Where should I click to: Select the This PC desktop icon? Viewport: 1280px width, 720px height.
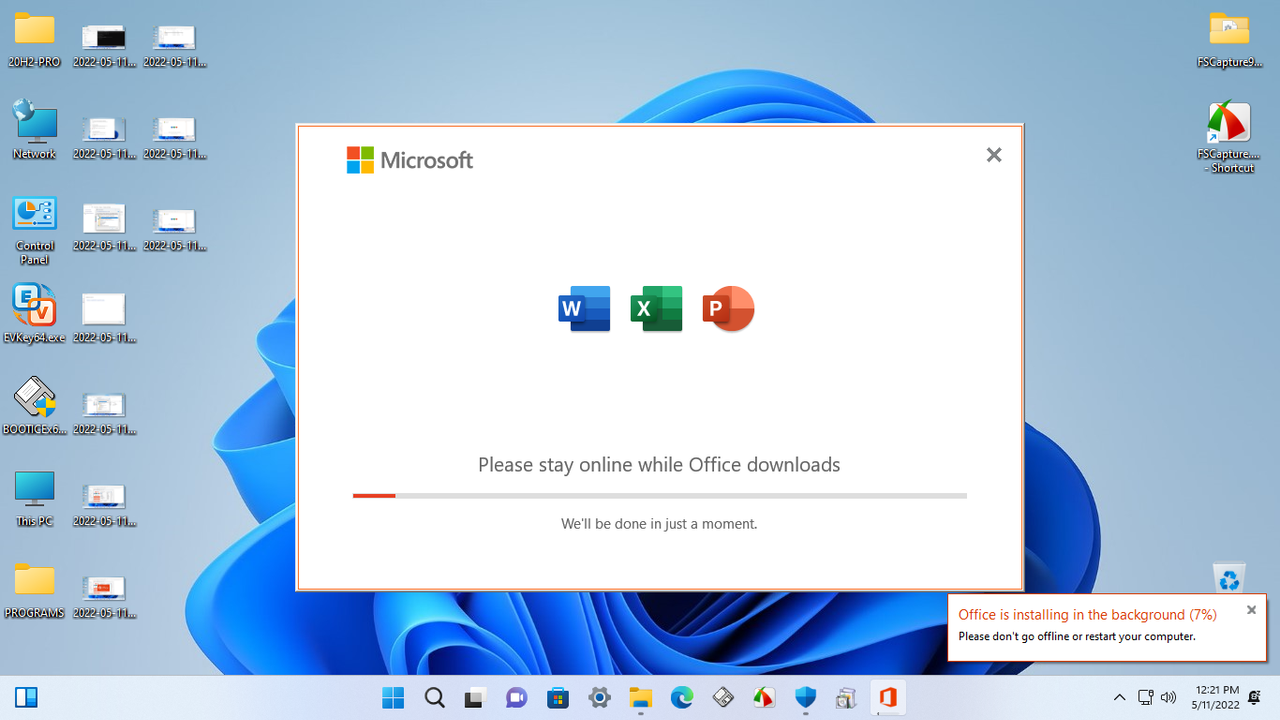[34, 498]
